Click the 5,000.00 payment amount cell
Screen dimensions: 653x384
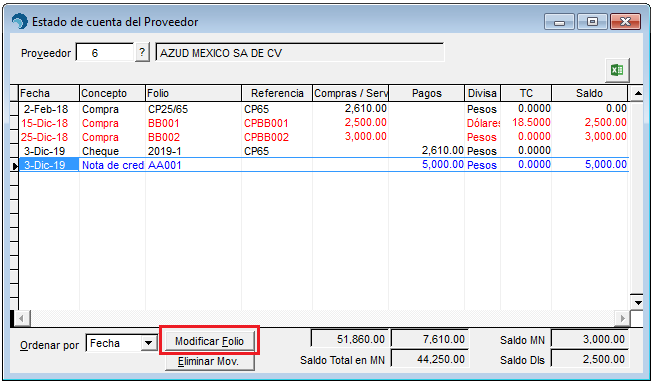pos(426,165)
